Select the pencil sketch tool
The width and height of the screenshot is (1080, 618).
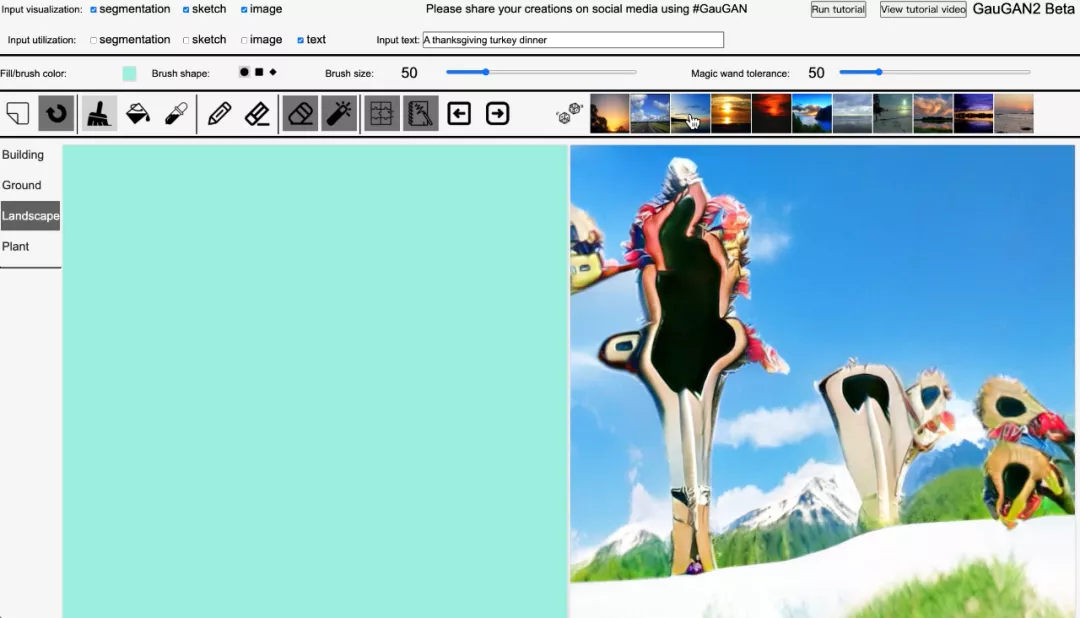coord(219,114)
